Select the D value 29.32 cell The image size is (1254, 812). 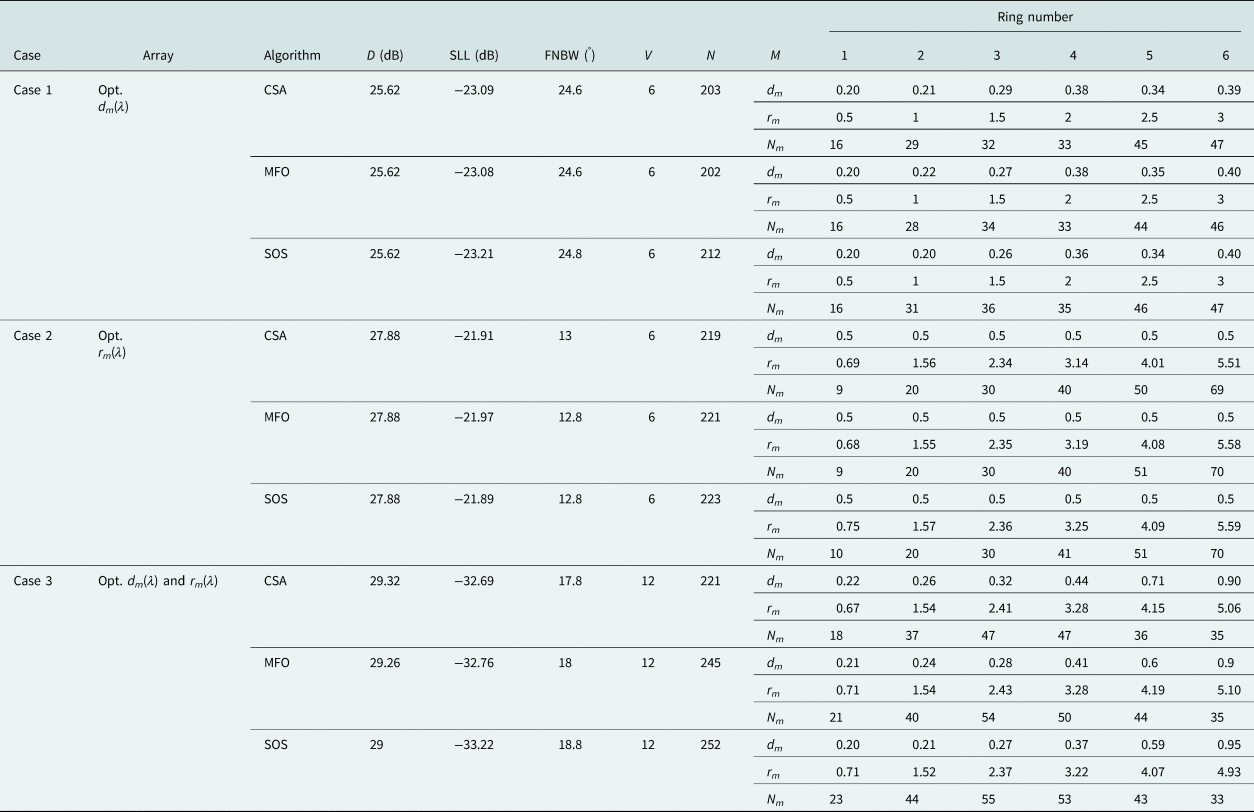click(x=385, y=581)
